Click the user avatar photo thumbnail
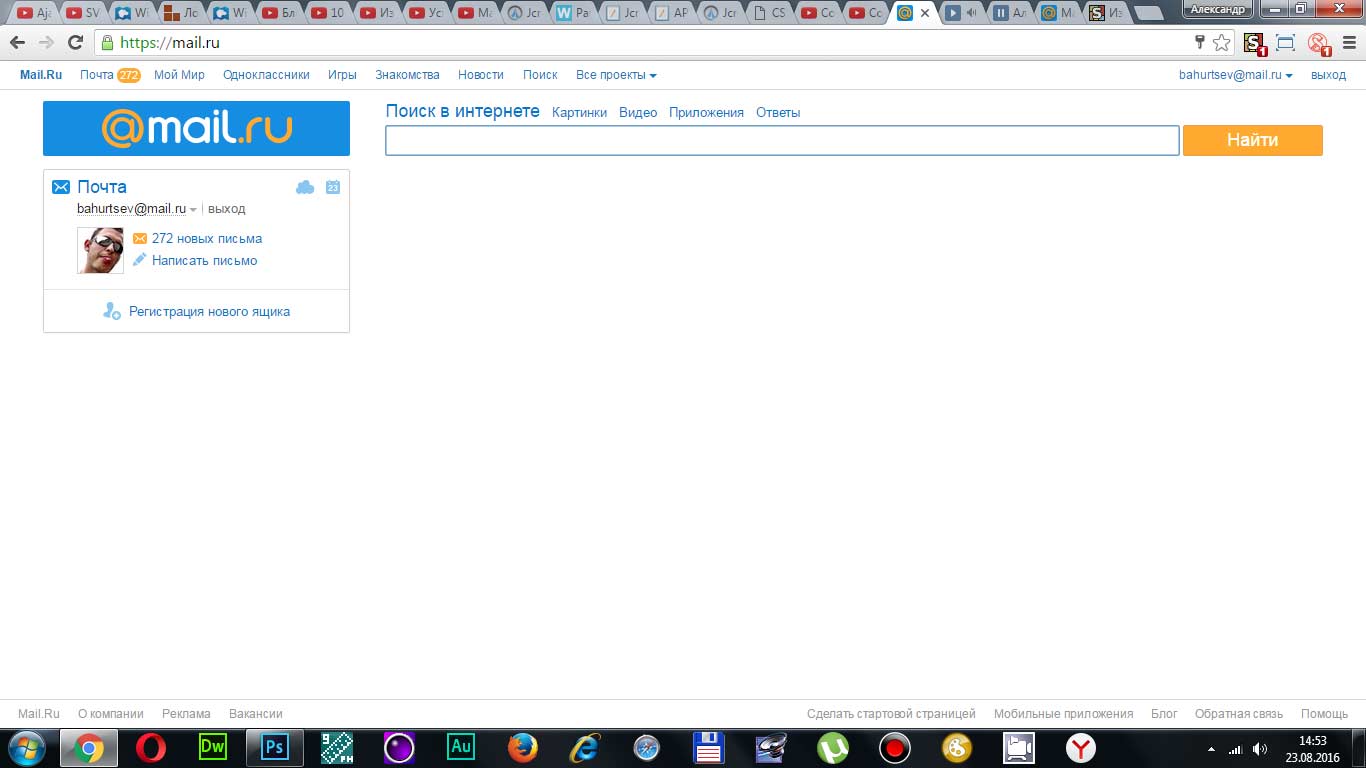Image resolution: width=1366 pixels, height=768 pixels. (100, 250)
